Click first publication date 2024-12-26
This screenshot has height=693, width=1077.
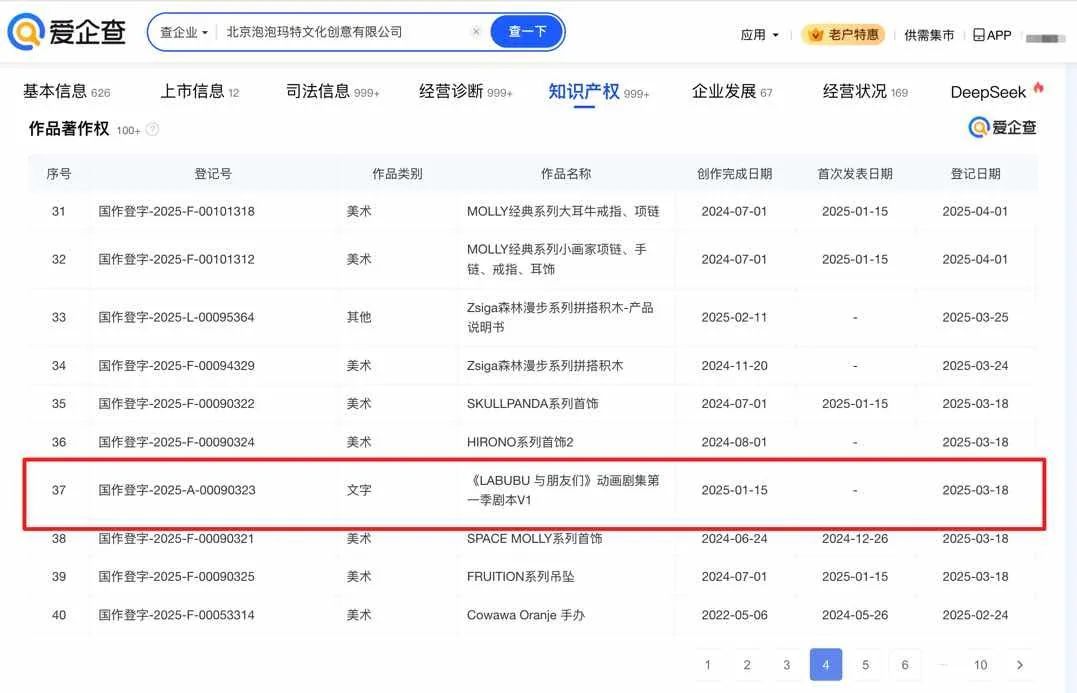855,538
